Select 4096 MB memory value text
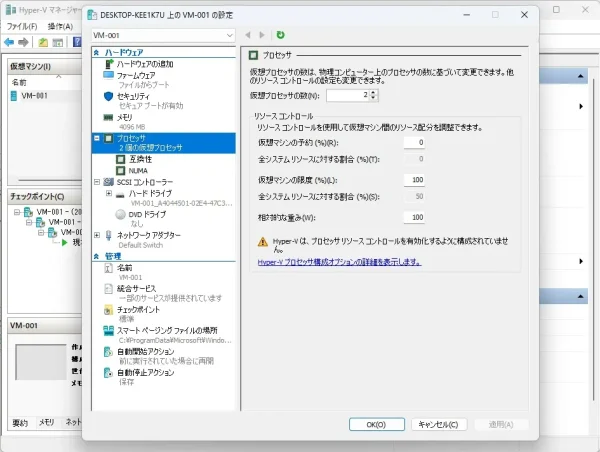 click(x=132, y=127)
